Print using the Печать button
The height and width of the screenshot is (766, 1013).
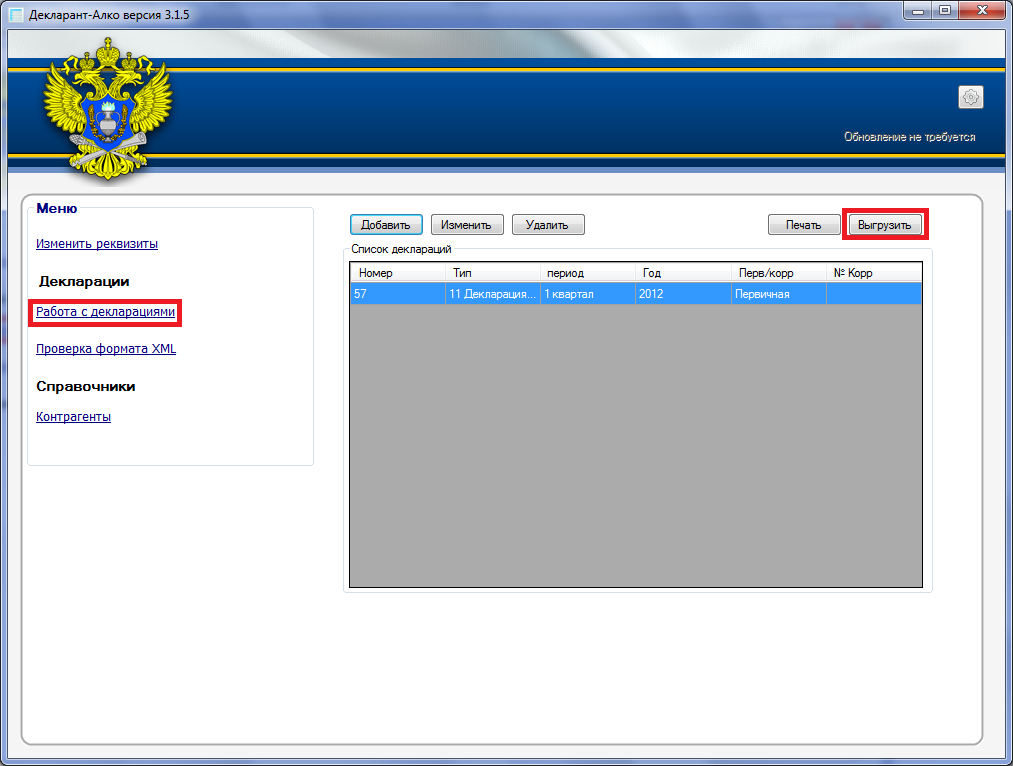coord(803,225)
